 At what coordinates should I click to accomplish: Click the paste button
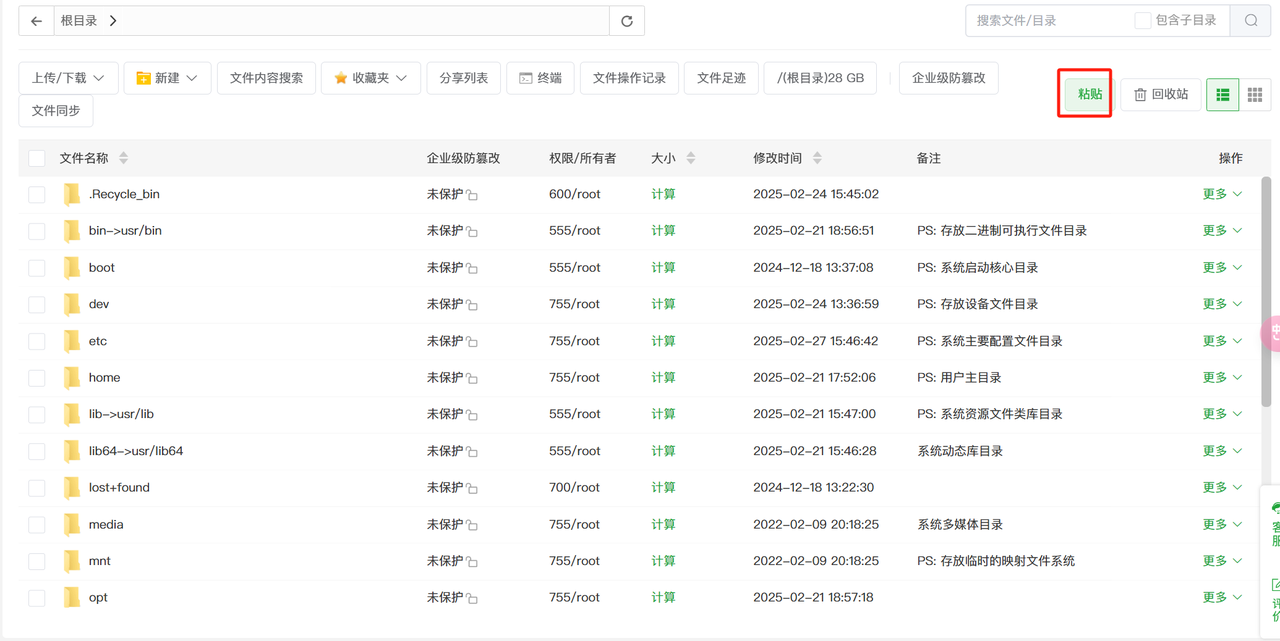pyautogui.click(x=1090, y=95)
